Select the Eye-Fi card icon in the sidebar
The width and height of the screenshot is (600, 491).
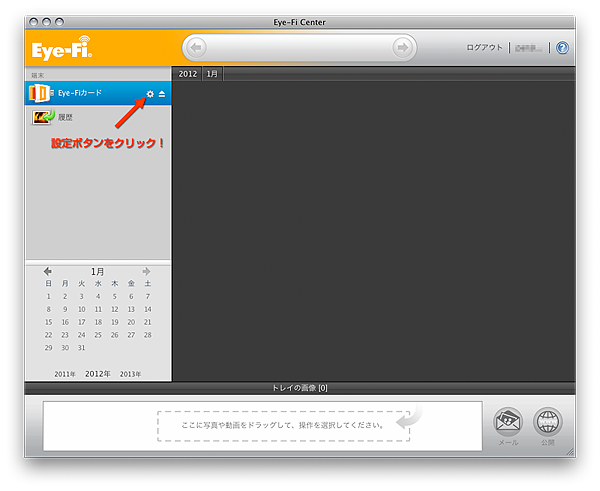click(x=39, y=93)
